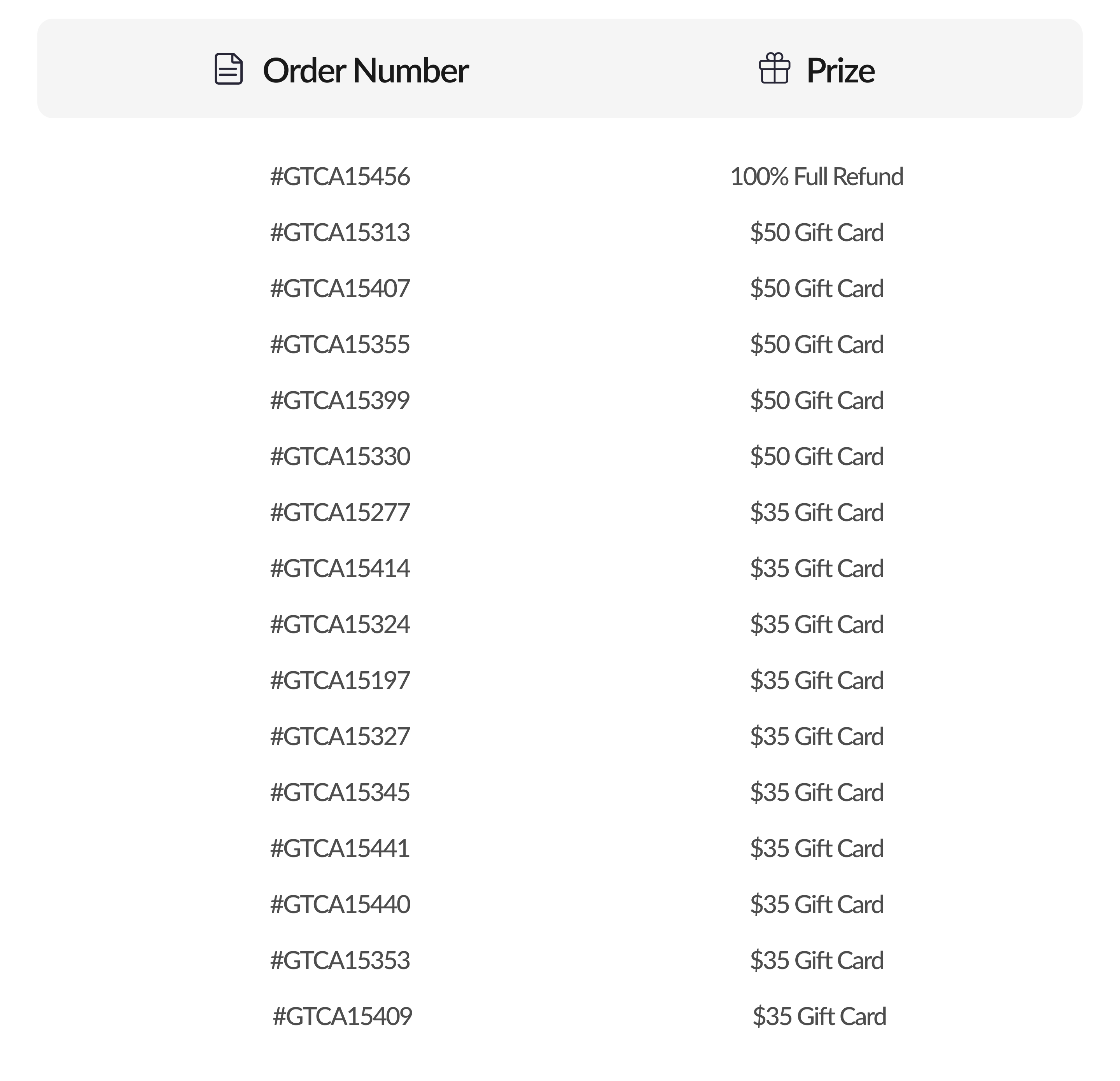
Task: Select order number #GTCA15355
Action: tap(340, 345)
